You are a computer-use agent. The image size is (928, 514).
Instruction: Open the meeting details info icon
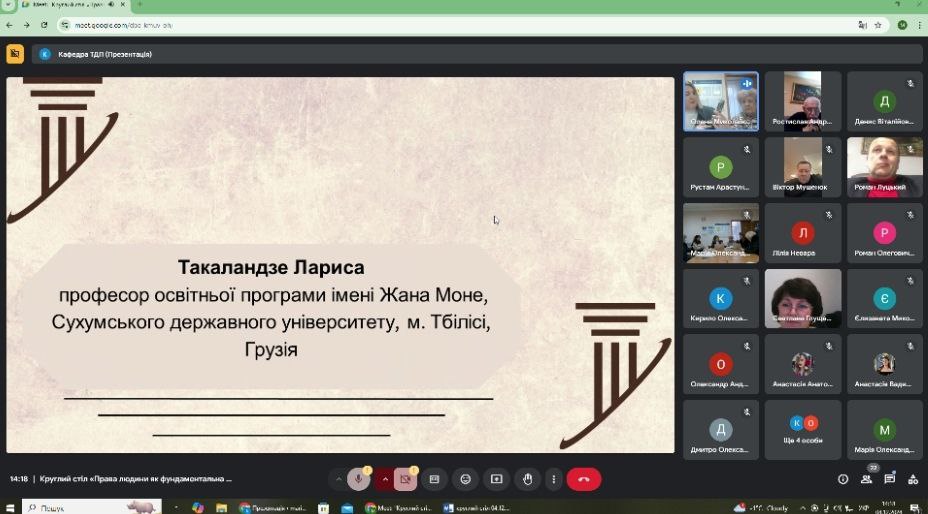point(843,479)
